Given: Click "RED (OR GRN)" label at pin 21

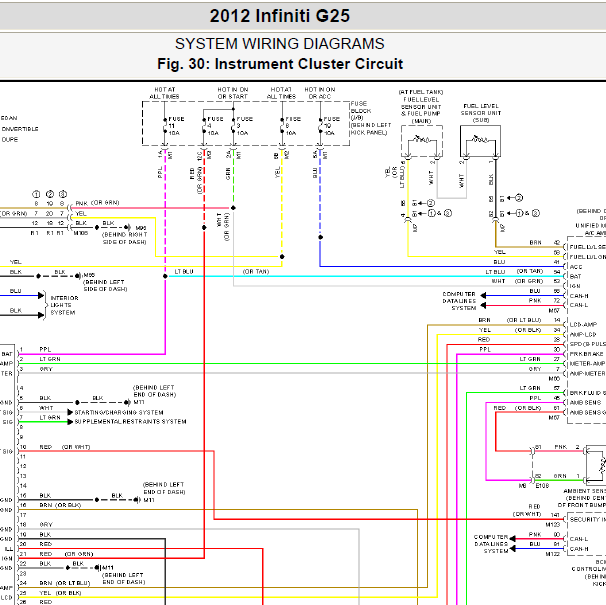Looking at the screenshot, I should [66, 554].
